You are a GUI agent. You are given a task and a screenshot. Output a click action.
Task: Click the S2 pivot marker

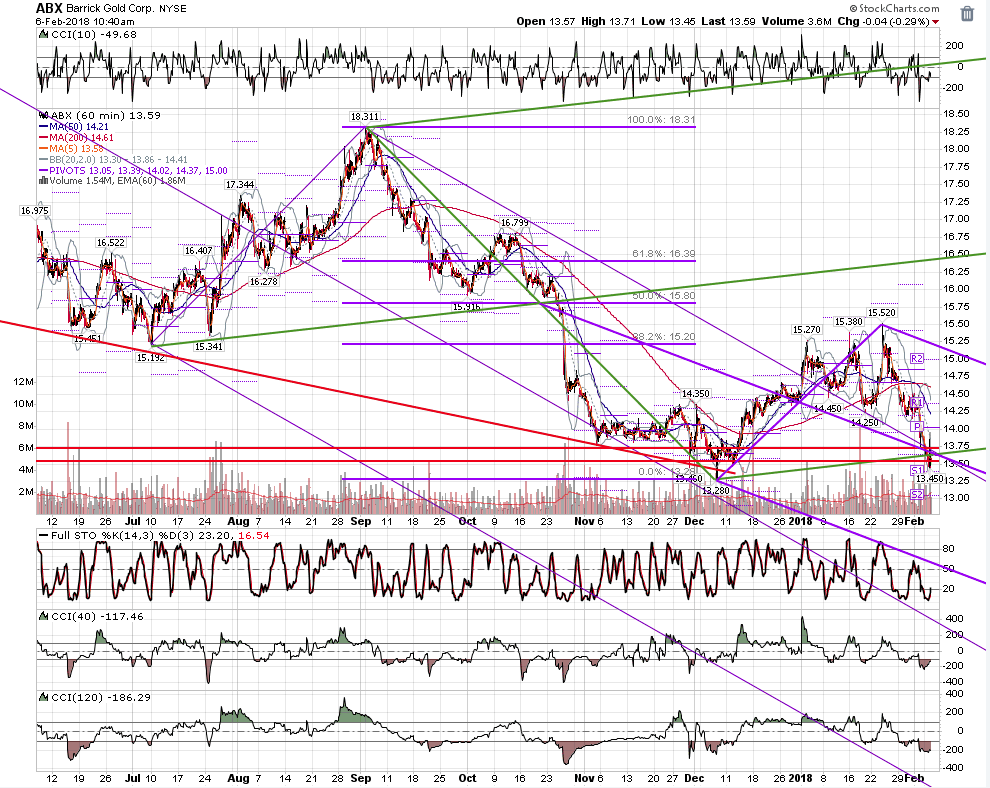coord(917,494)
